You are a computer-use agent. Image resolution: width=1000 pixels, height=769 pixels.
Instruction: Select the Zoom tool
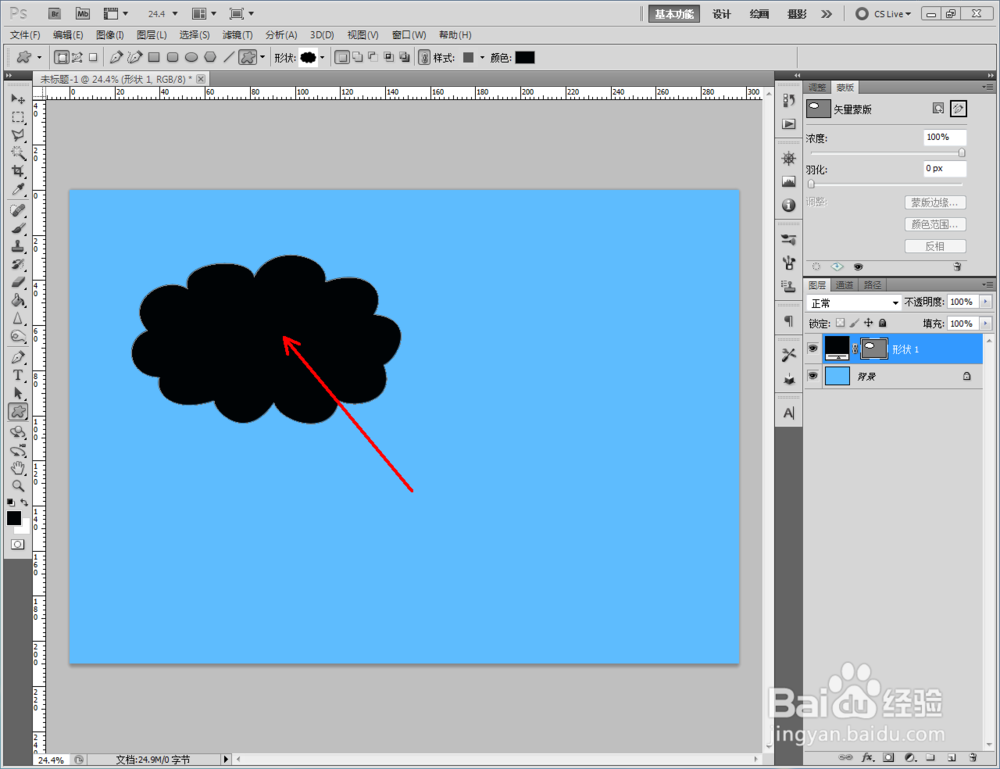point(18,487)
